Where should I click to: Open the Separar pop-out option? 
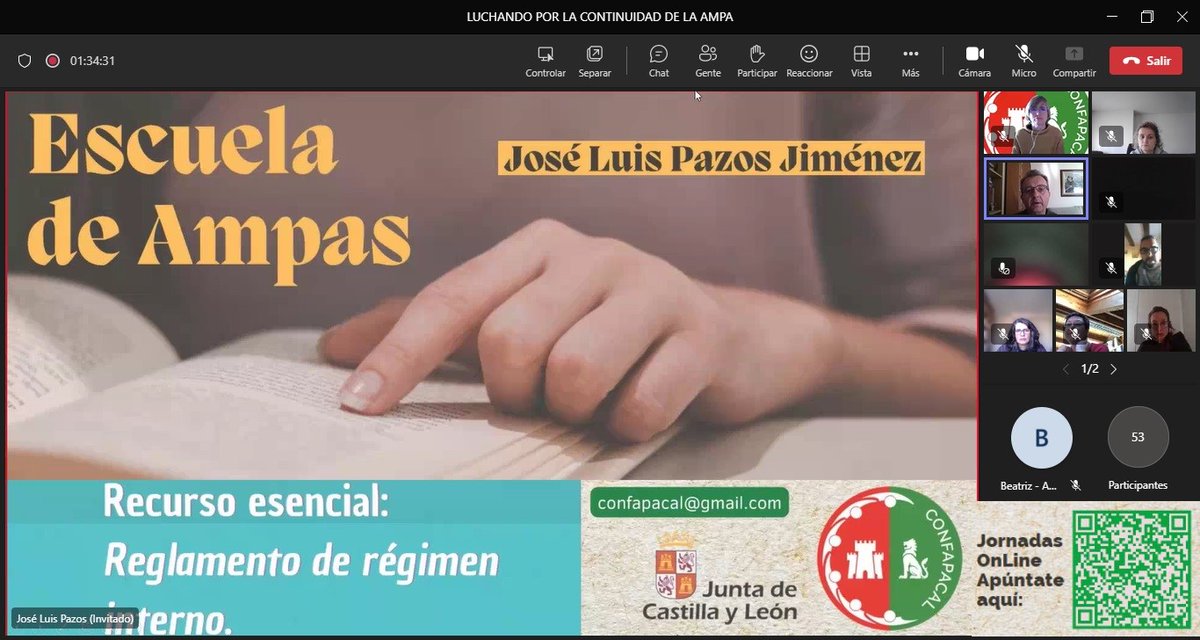[594, 60]
